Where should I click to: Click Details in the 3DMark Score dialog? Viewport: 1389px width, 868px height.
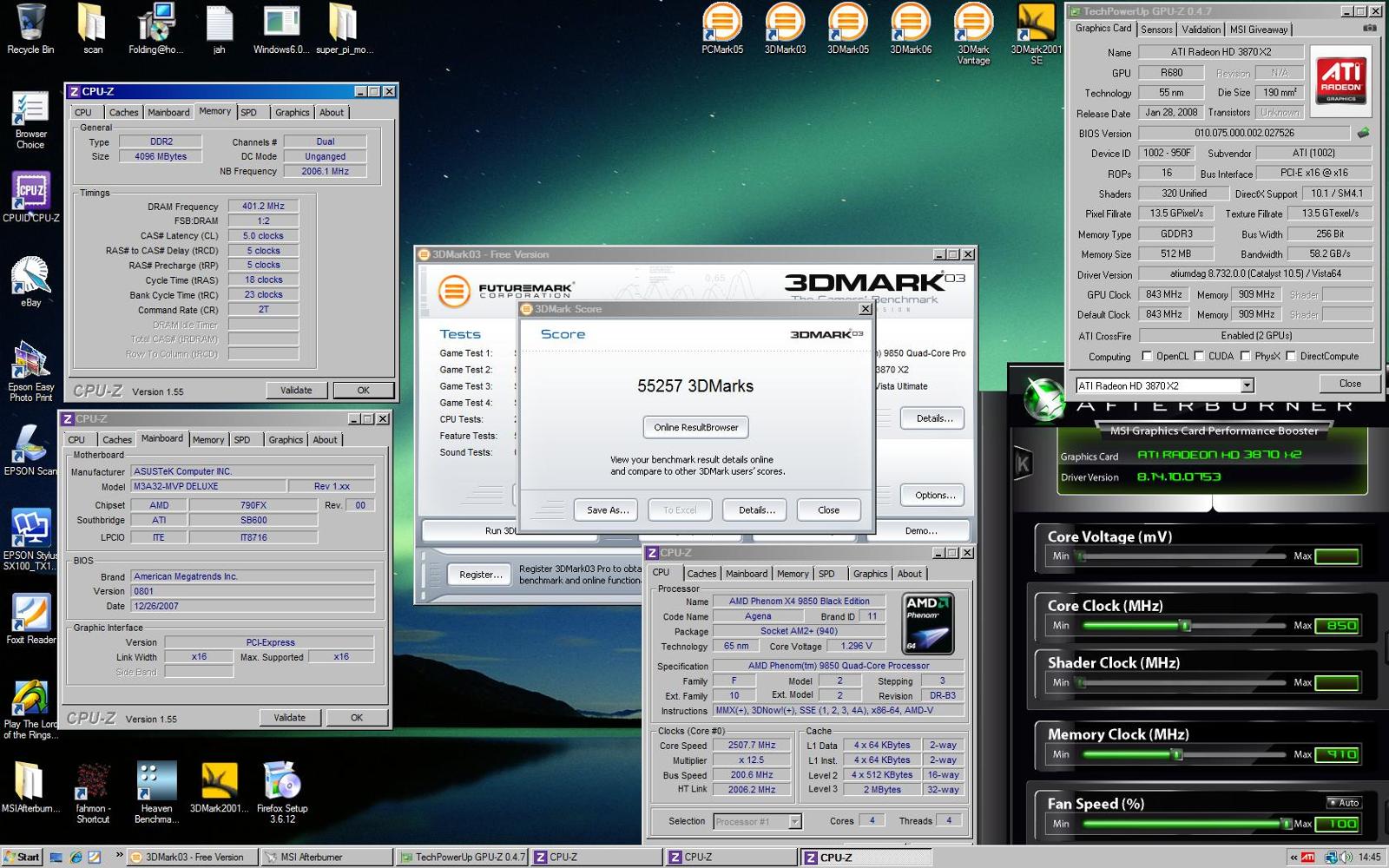[756, 510]
